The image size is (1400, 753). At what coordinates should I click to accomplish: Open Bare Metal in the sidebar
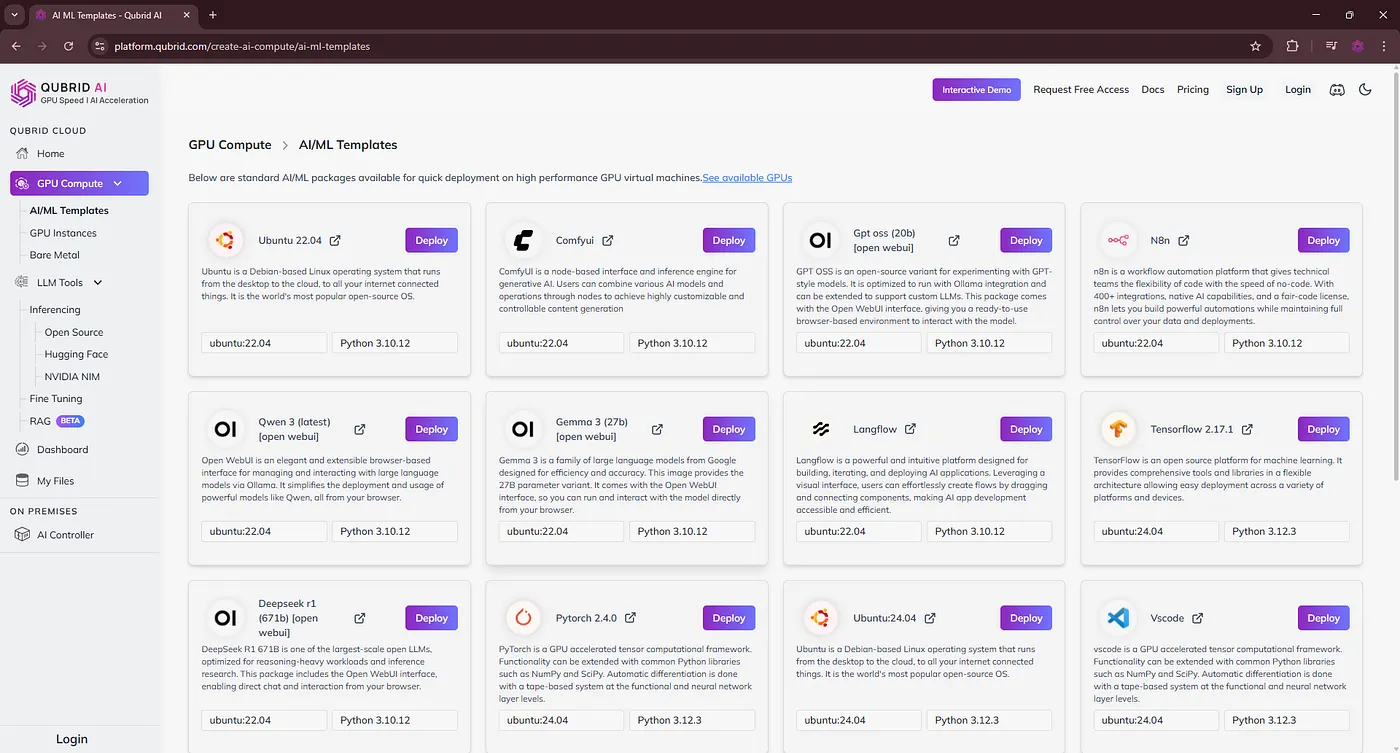click(54, 255)
